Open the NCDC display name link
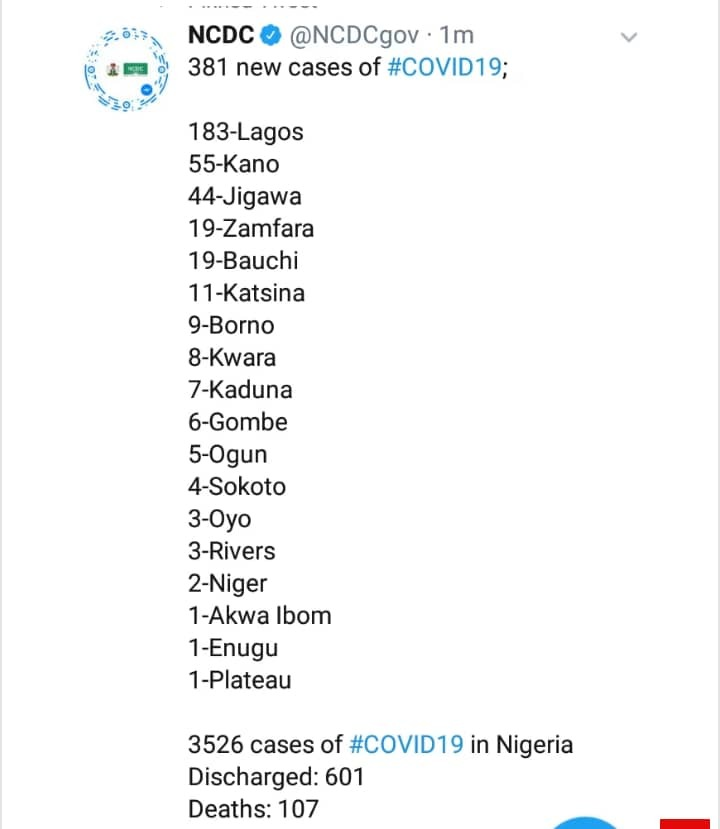720x829 pixels. coord(221,37)
